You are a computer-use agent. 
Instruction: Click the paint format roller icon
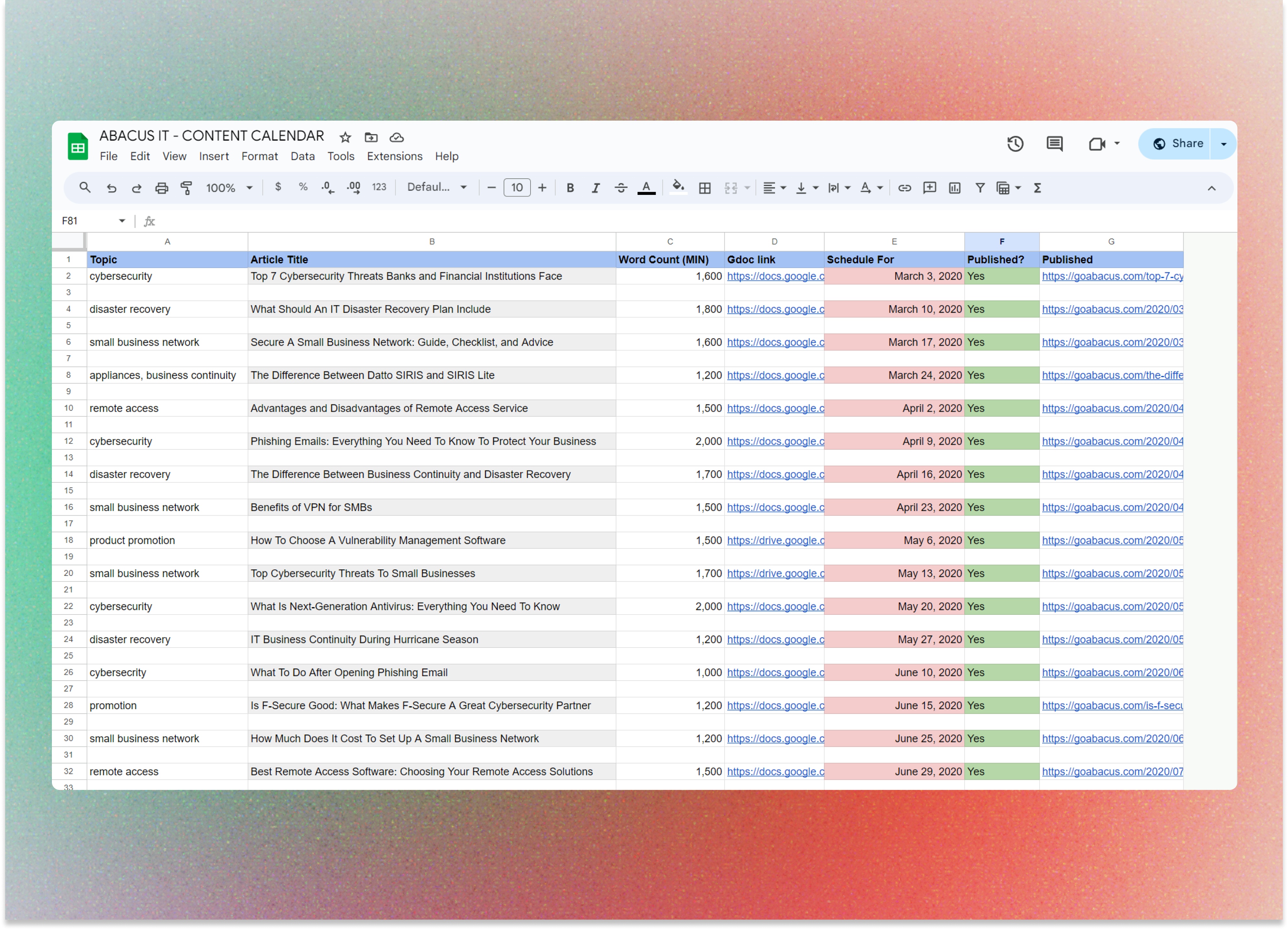point(186,188)
